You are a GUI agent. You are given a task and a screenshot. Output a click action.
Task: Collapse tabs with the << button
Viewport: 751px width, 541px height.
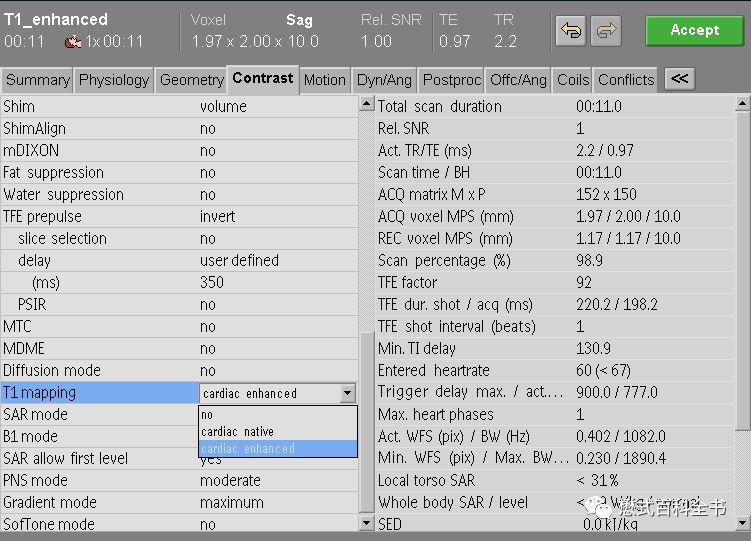coord(679,79)
